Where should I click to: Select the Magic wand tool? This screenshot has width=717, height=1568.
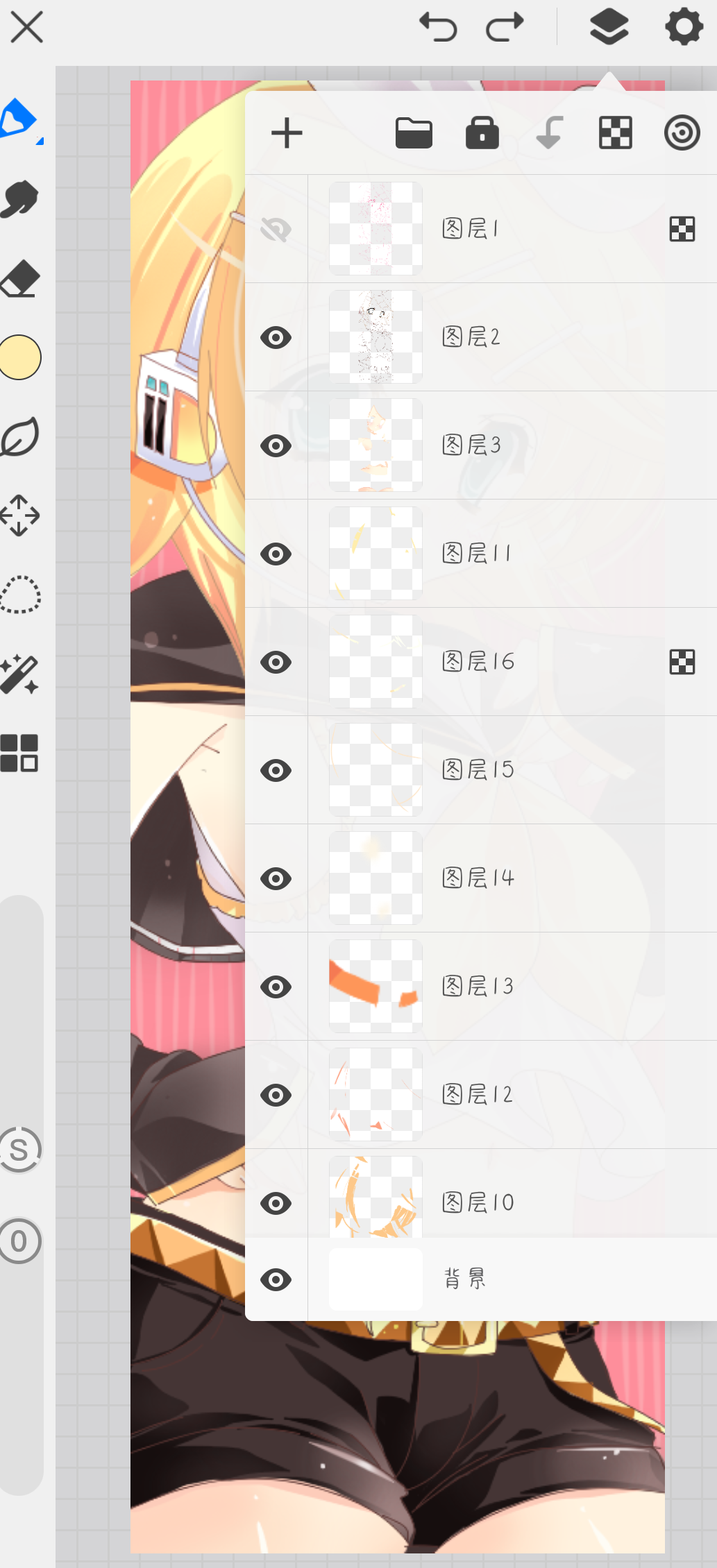pyautogui.click(x=19, y=674)
